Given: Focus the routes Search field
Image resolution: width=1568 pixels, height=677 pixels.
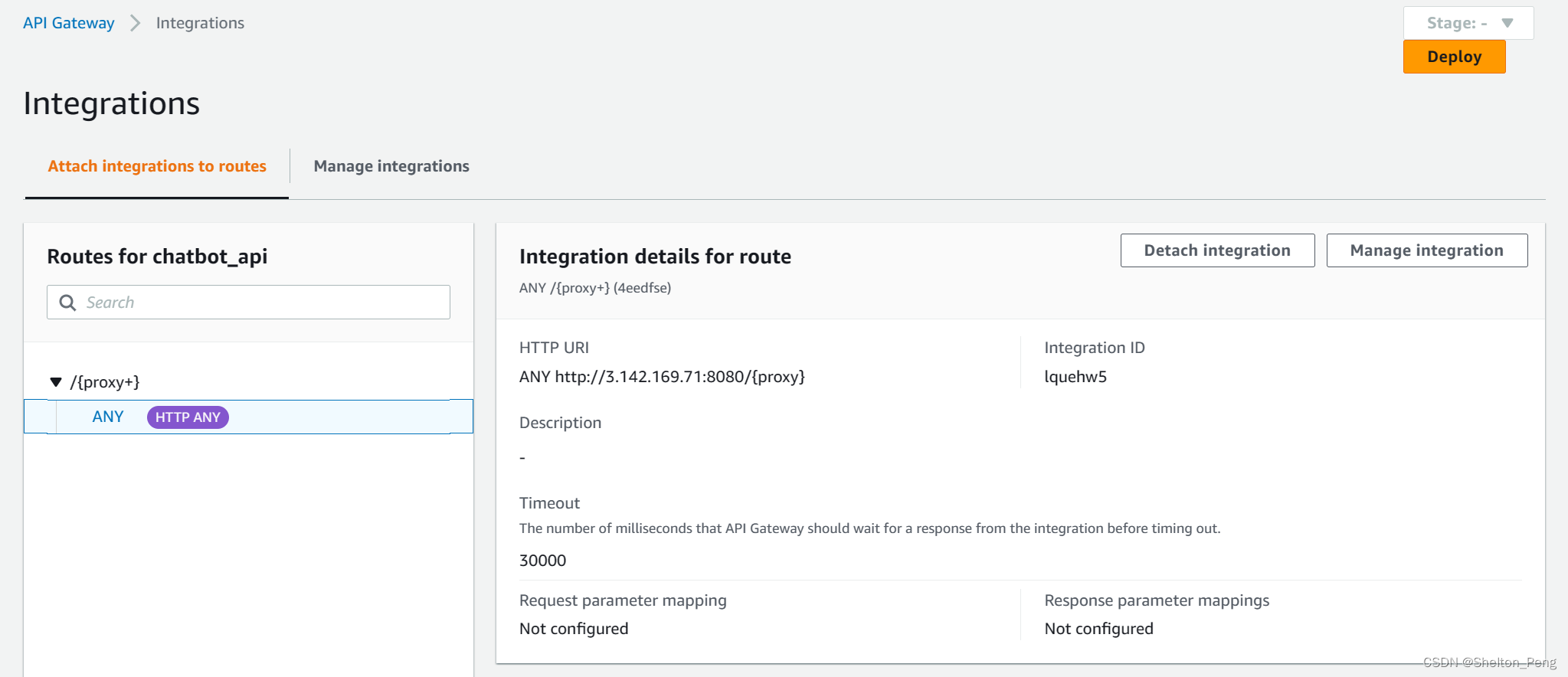Looking at the screenshot, I should (x=260, y=303).
